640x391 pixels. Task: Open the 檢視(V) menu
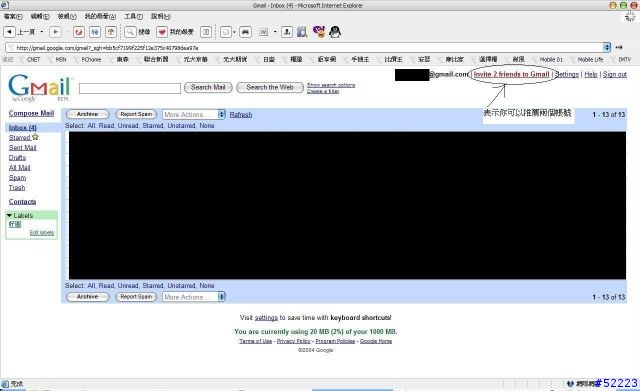pyautogui.click(x=67, y=16)
